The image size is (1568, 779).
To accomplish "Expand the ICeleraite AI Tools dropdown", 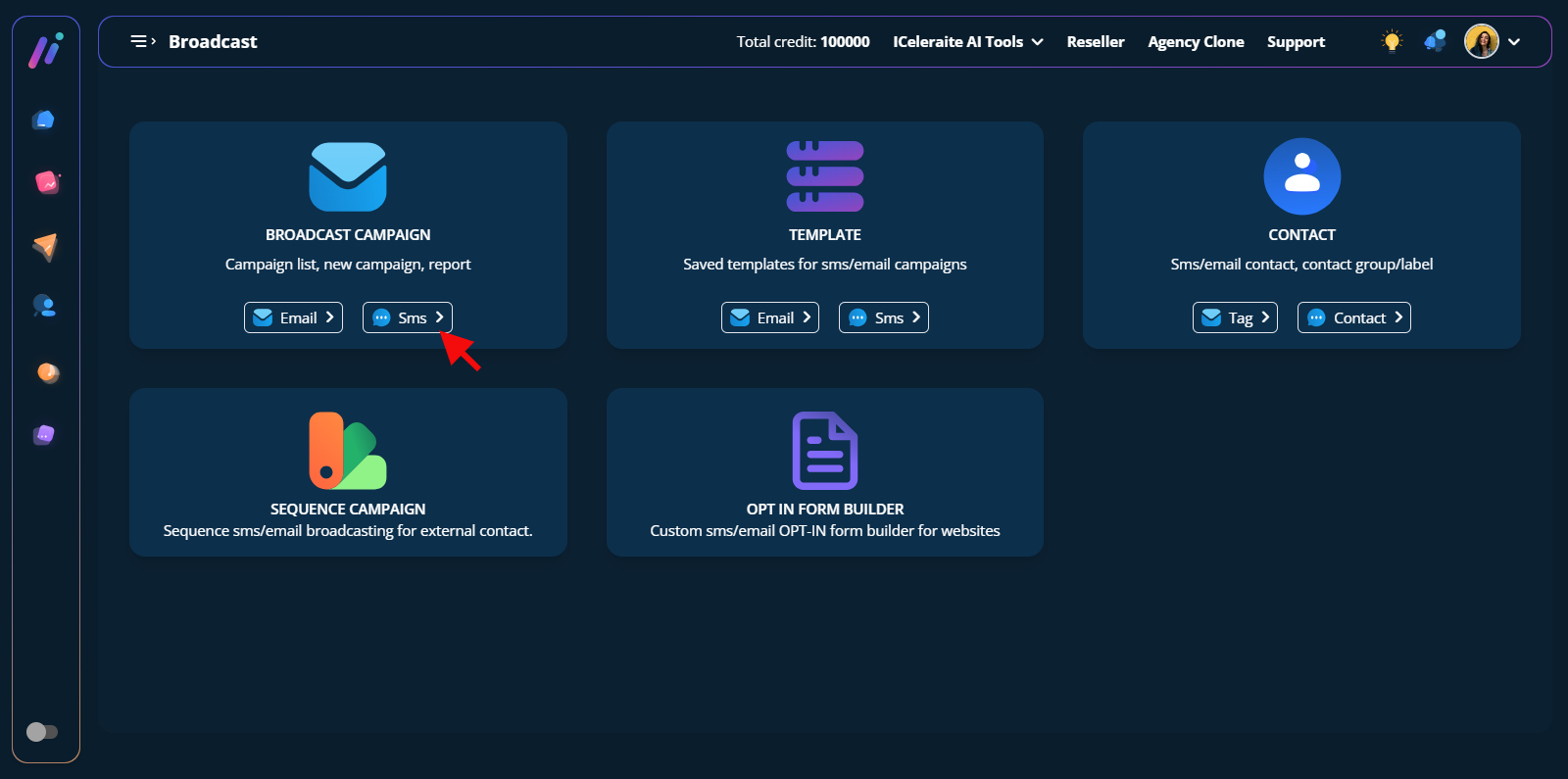I will tap(967, 41).
